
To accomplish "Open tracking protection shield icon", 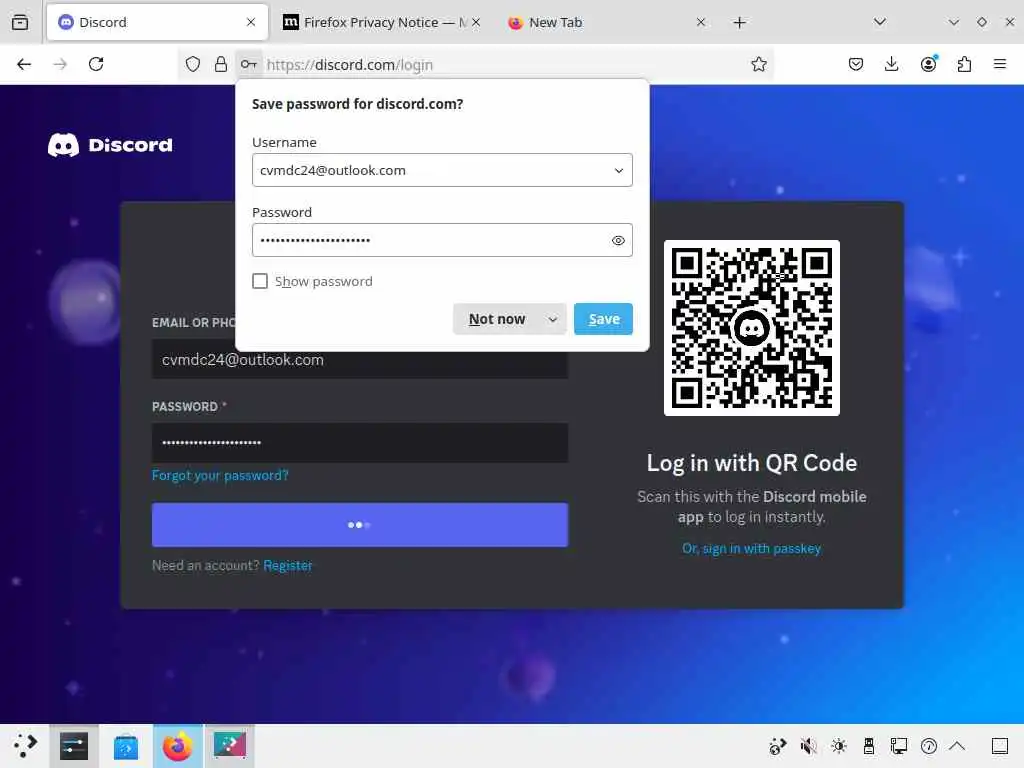I will pyautogui.click(x=193, y=64).
